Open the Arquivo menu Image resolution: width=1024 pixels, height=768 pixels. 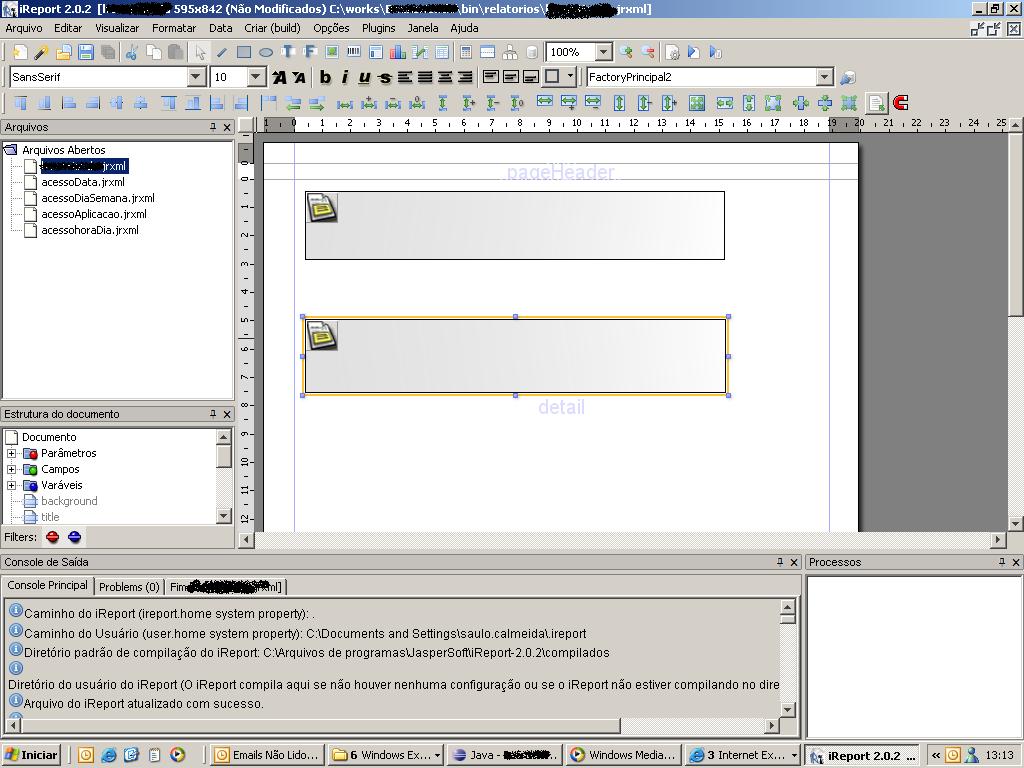(x=24, y=28)
